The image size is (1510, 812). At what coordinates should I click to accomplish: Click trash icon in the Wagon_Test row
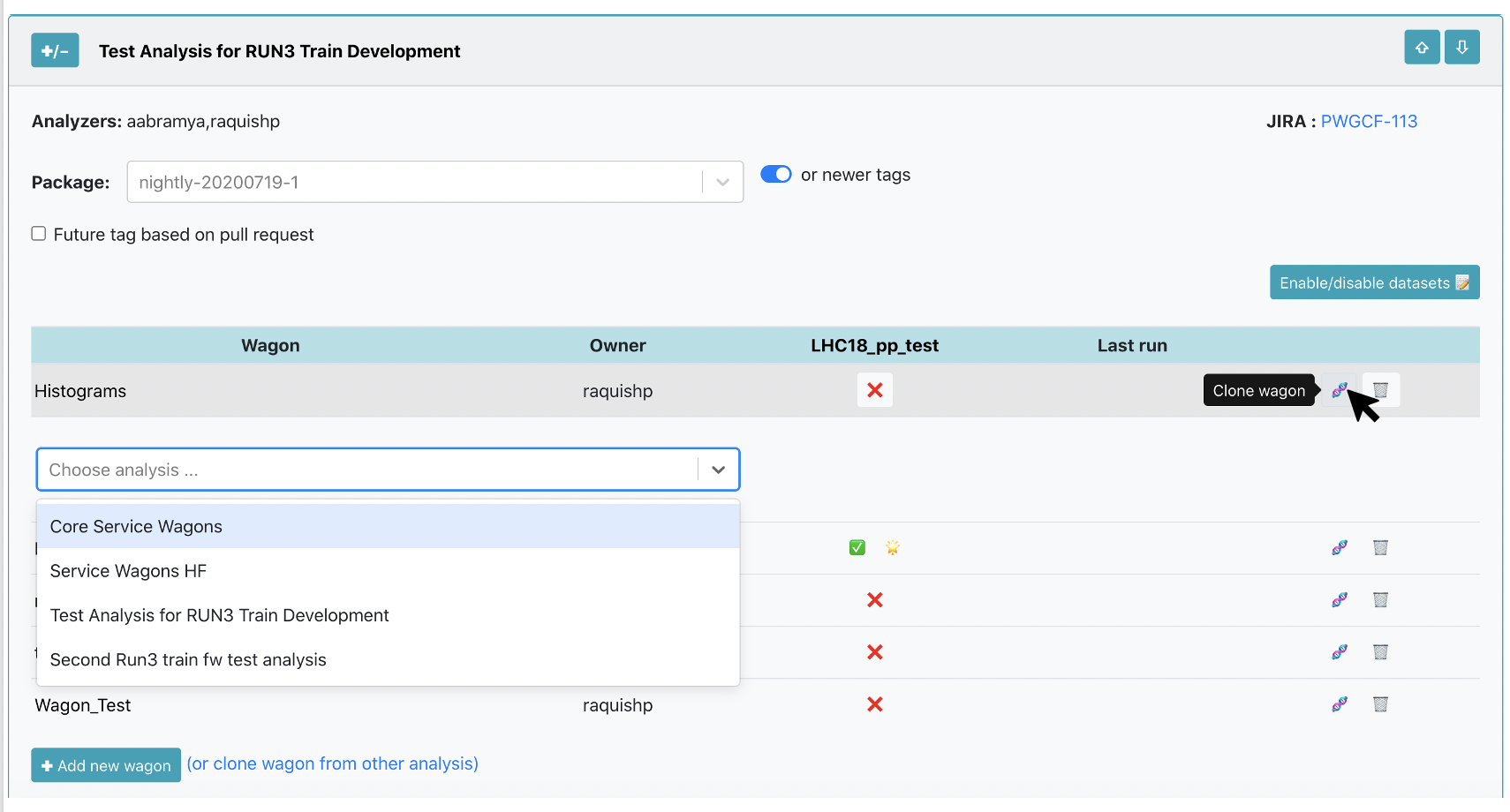[1380, 704]
